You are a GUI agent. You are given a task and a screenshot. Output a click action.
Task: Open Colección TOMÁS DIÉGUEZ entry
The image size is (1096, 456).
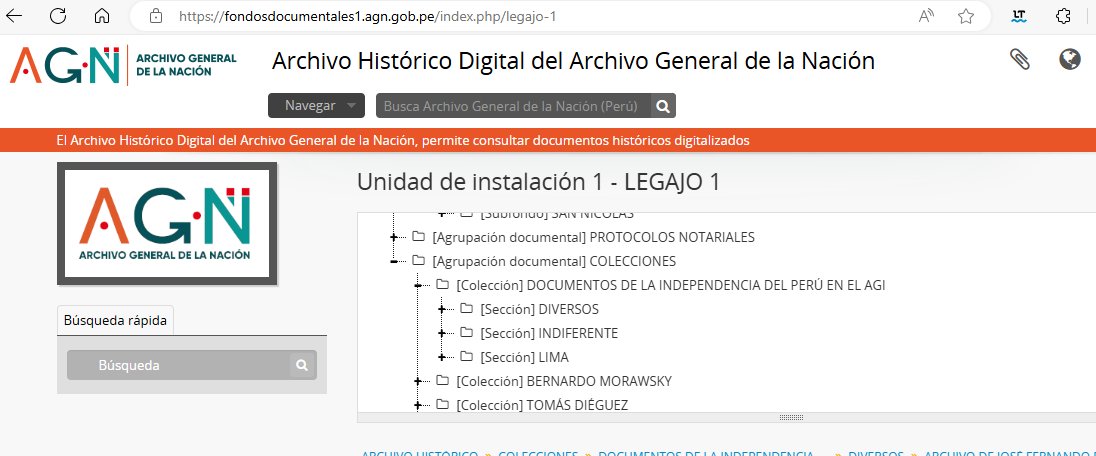click(x=542, y=405)
